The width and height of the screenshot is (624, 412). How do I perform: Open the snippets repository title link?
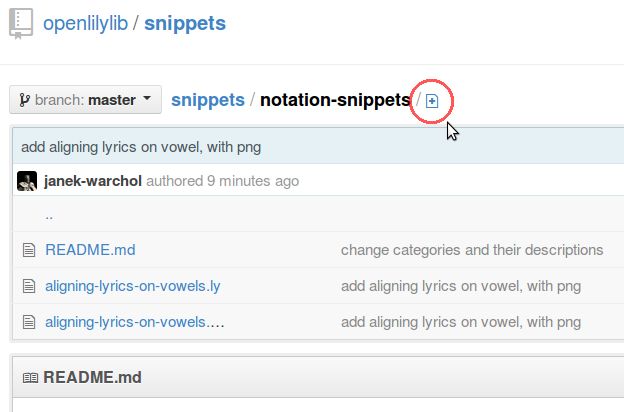tap(185, 24)
